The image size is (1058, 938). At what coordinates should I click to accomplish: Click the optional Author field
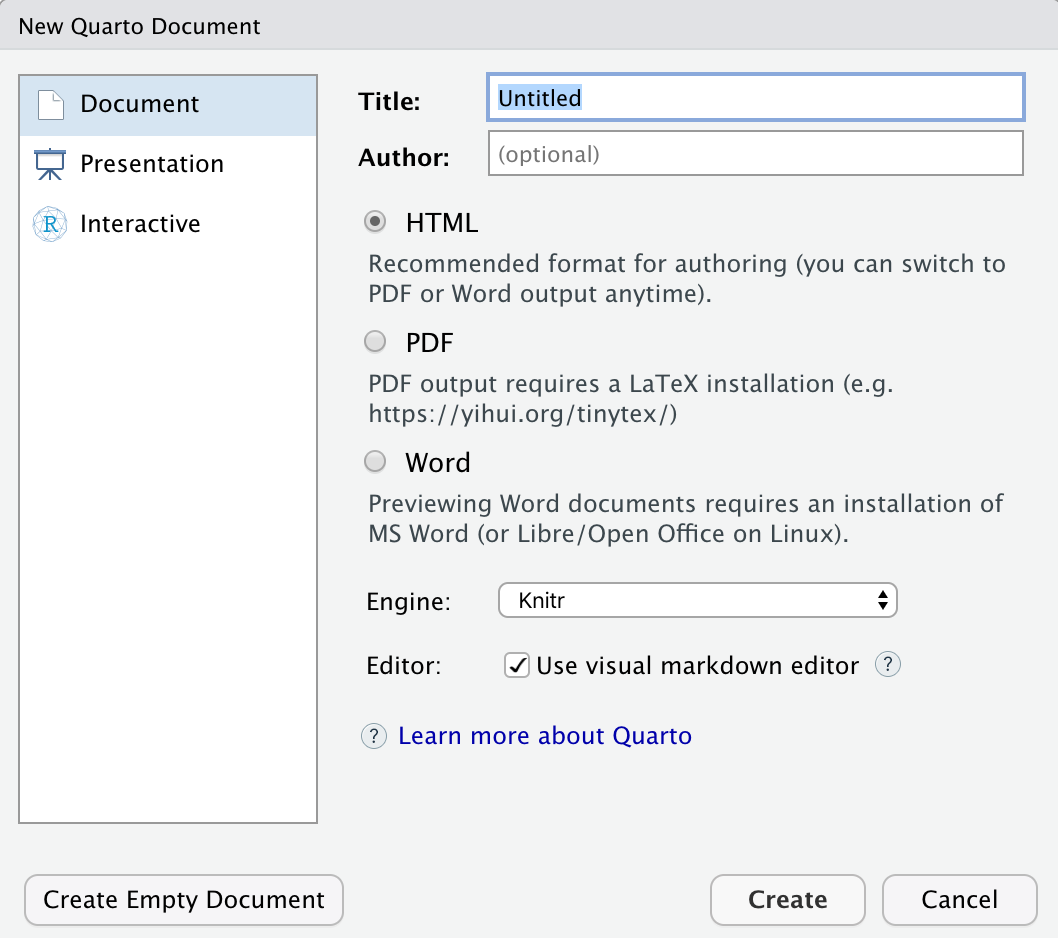pyautogui.click(x=754, y=153)
